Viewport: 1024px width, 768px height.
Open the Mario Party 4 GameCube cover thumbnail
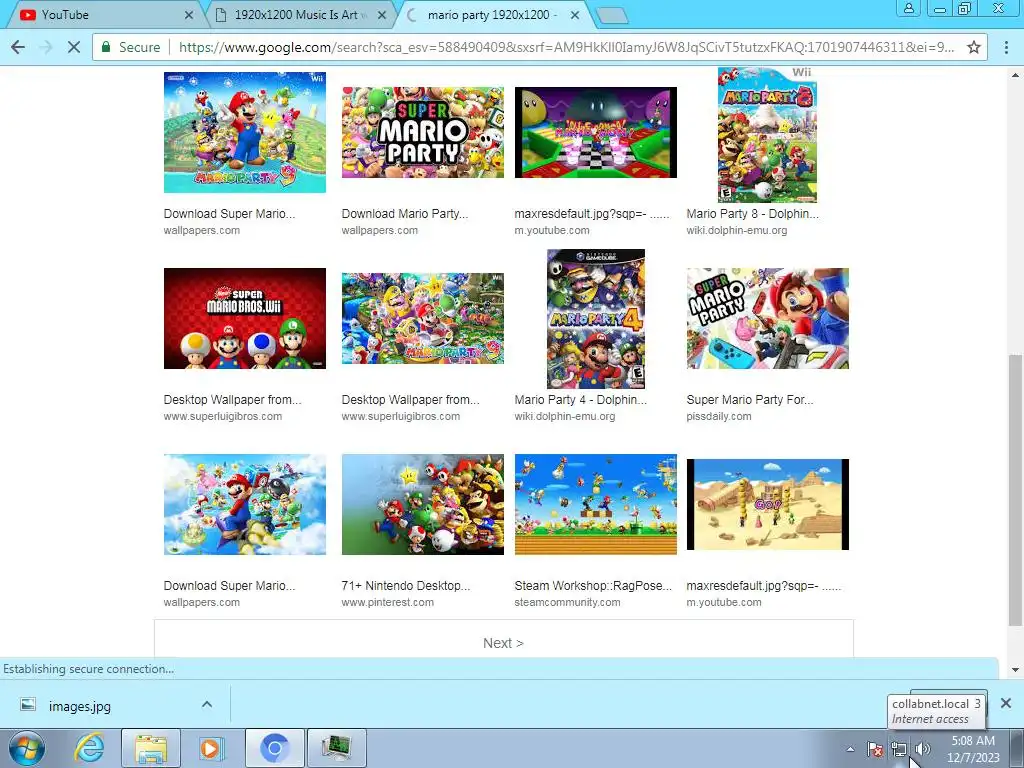(596, 319)
